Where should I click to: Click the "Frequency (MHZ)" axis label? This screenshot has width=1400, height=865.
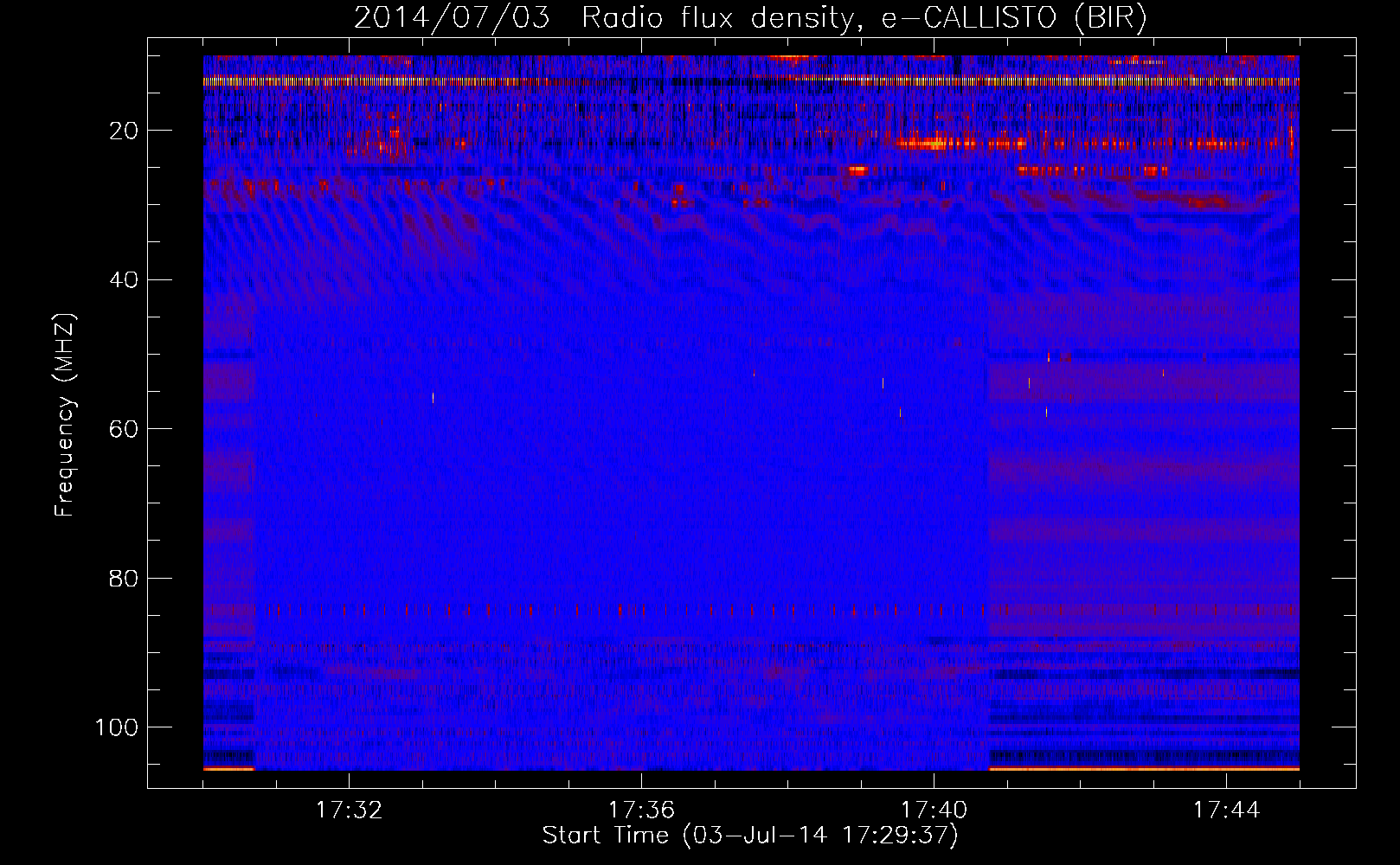pos(66,415)
